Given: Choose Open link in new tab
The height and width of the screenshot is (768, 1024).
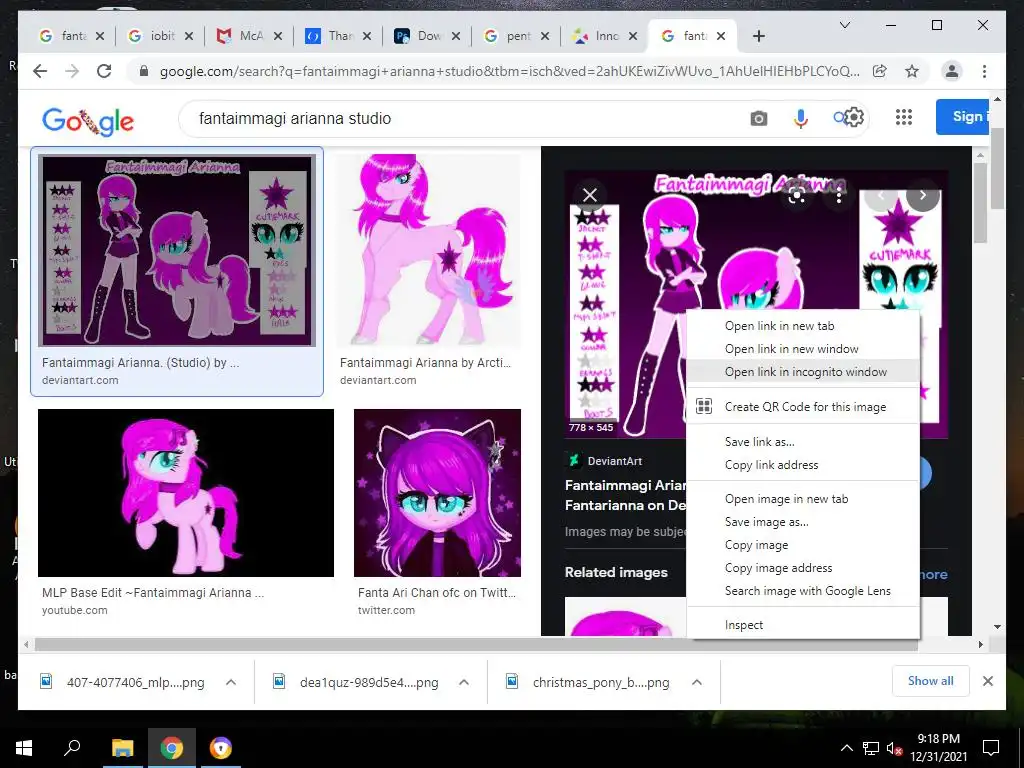Looking at the screenshot, I should [x=803, y=326].
